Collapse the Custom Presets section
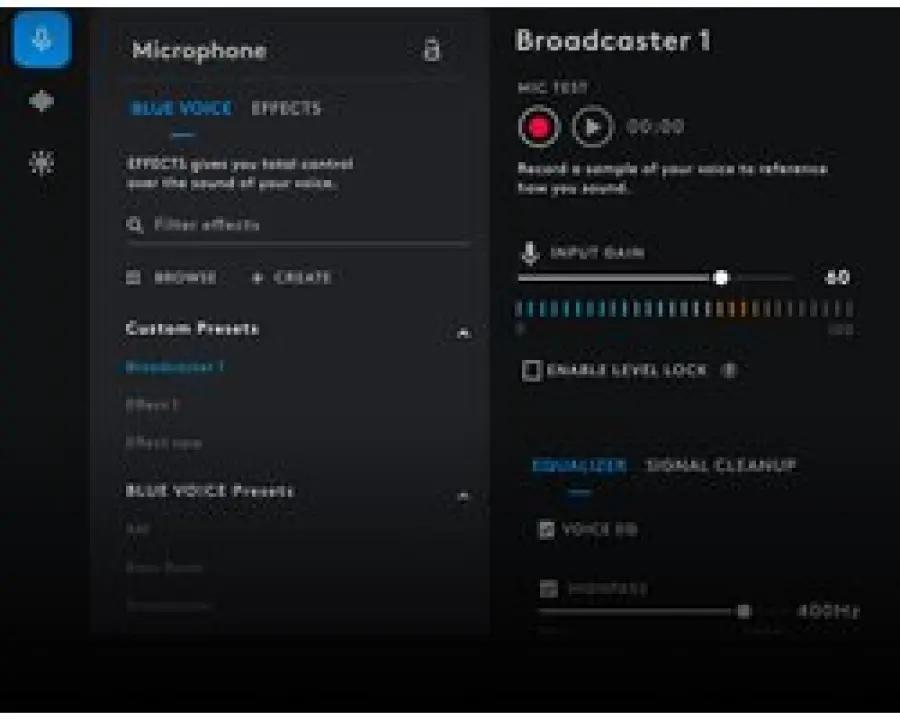Image resolution: width=900 pixels, height=720 pixels. click(x=463, y=332)
